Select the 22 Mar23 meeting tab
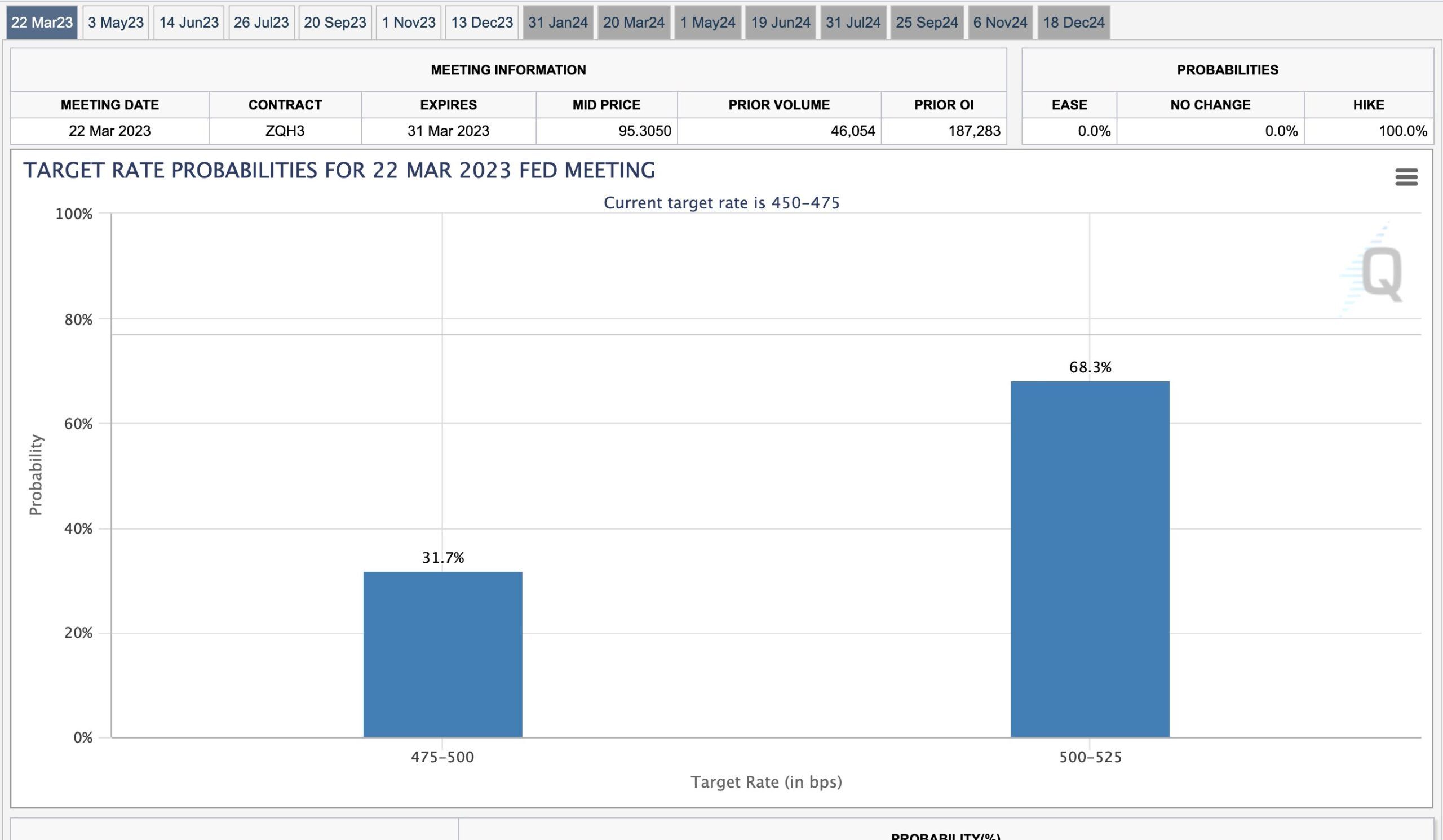 [42, 23]
